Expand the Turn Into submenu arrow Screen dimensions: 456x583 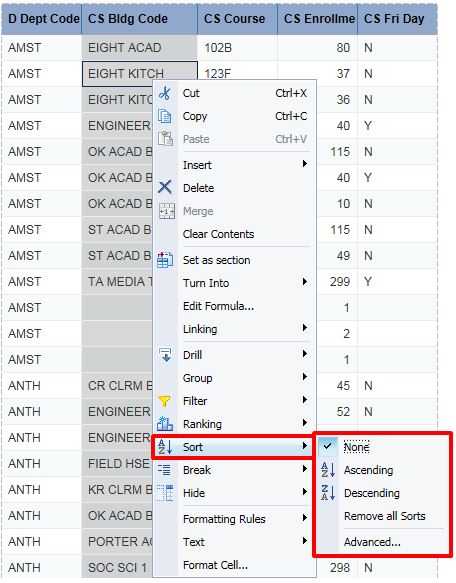pyautogui.click(x=305, y=282)
